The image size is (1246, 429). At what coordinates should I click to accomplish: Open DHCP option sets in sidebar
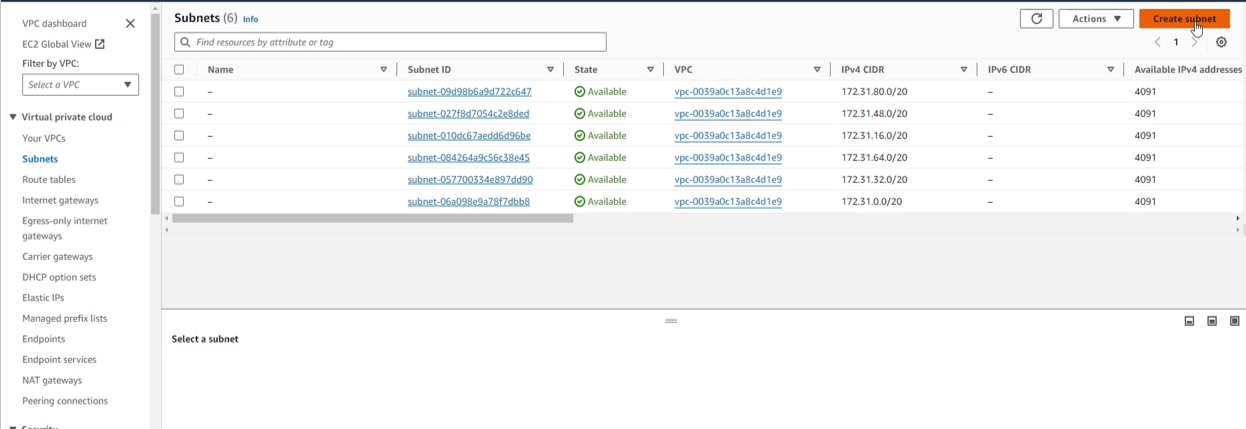coord(59,277)
